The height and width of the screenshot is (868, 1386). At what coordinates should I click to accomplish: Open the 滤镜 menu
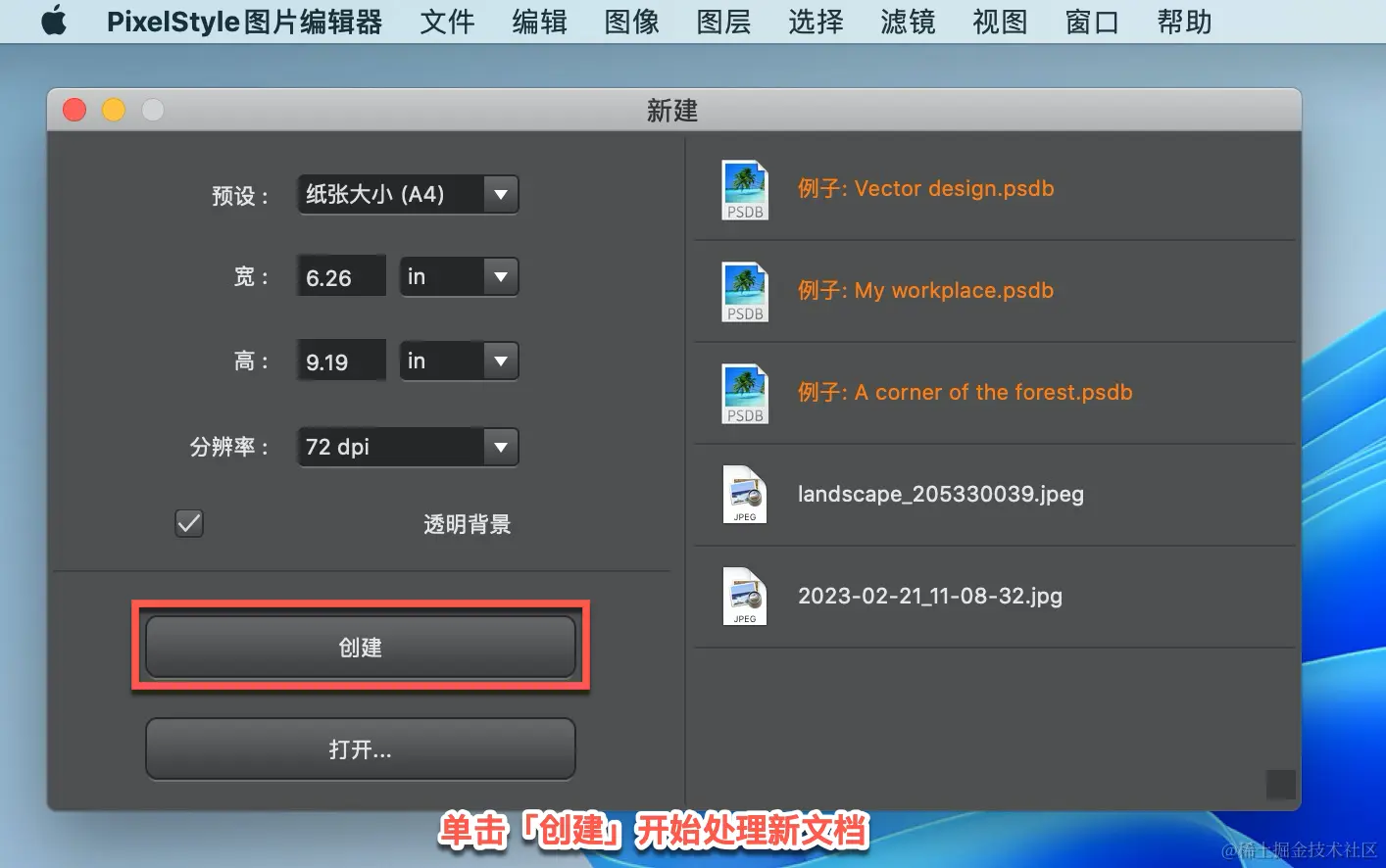pyautogui.click(x=908, y=22)
